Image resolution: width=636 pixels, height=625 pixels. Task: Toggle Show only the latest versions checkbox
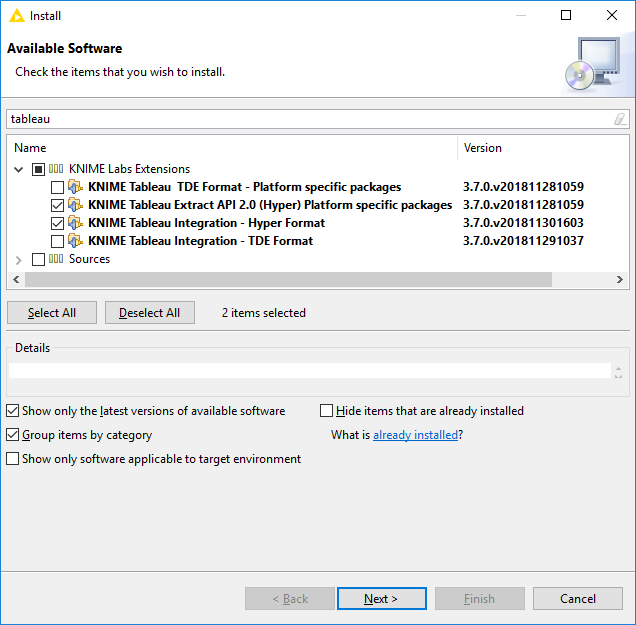pyautogui.click(x=13, y=411)
